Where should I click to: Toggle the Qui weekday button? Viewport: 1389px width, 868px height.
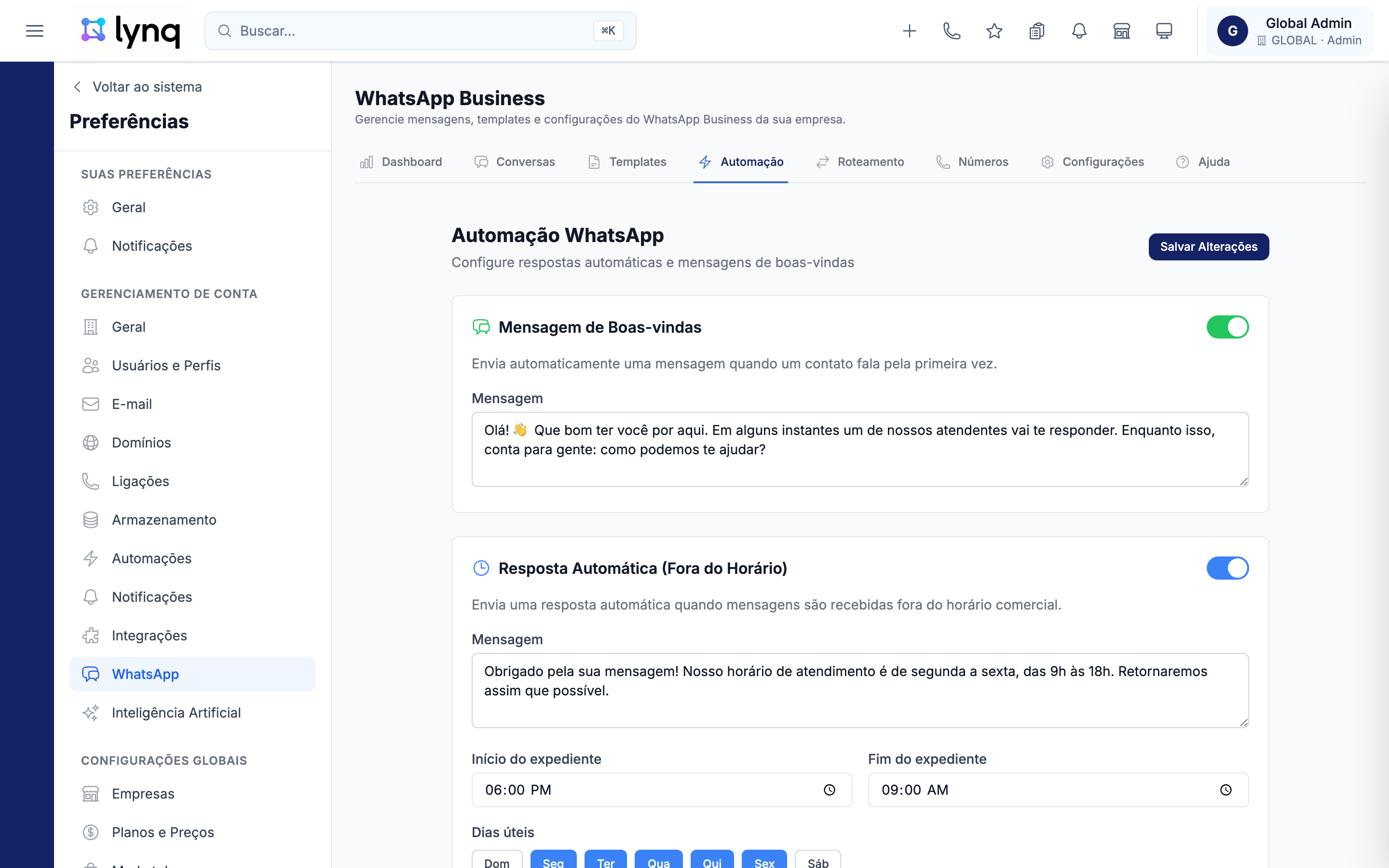pos(712,859)
